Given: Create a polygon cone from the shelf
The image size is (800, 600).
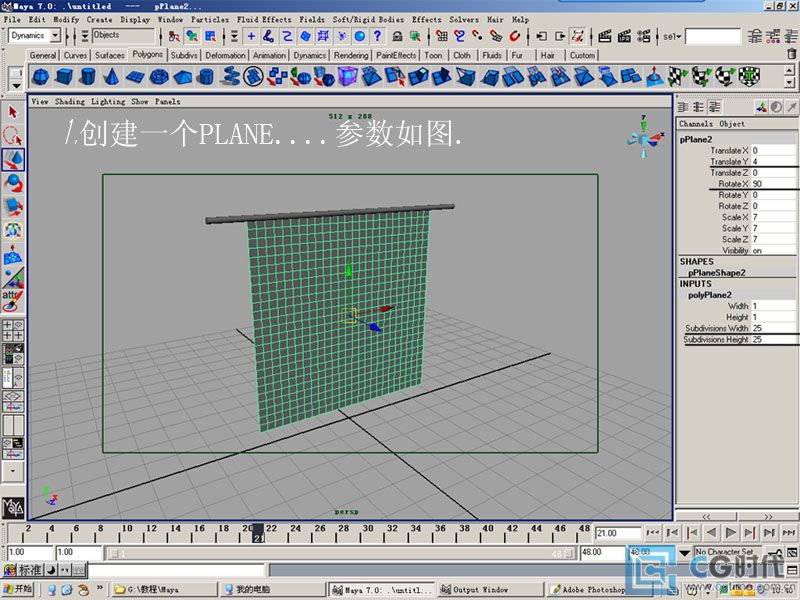Looking at the screenshot, I should 111,77.
